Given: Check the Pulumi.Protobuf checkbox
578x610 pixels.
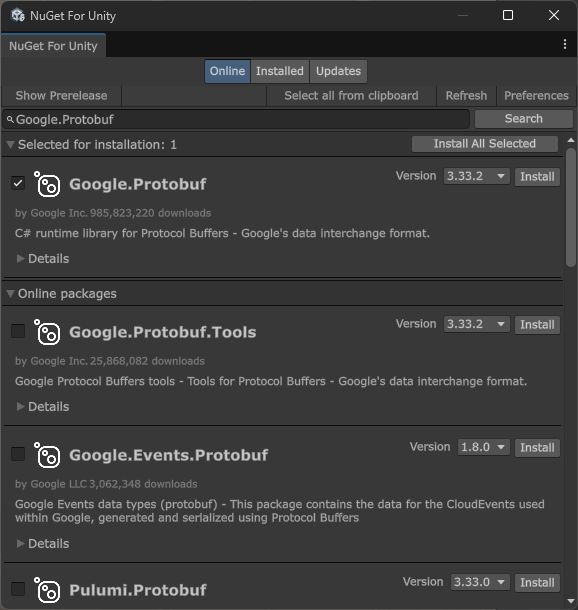Looking at the screenshot, I should click(18, 589).
